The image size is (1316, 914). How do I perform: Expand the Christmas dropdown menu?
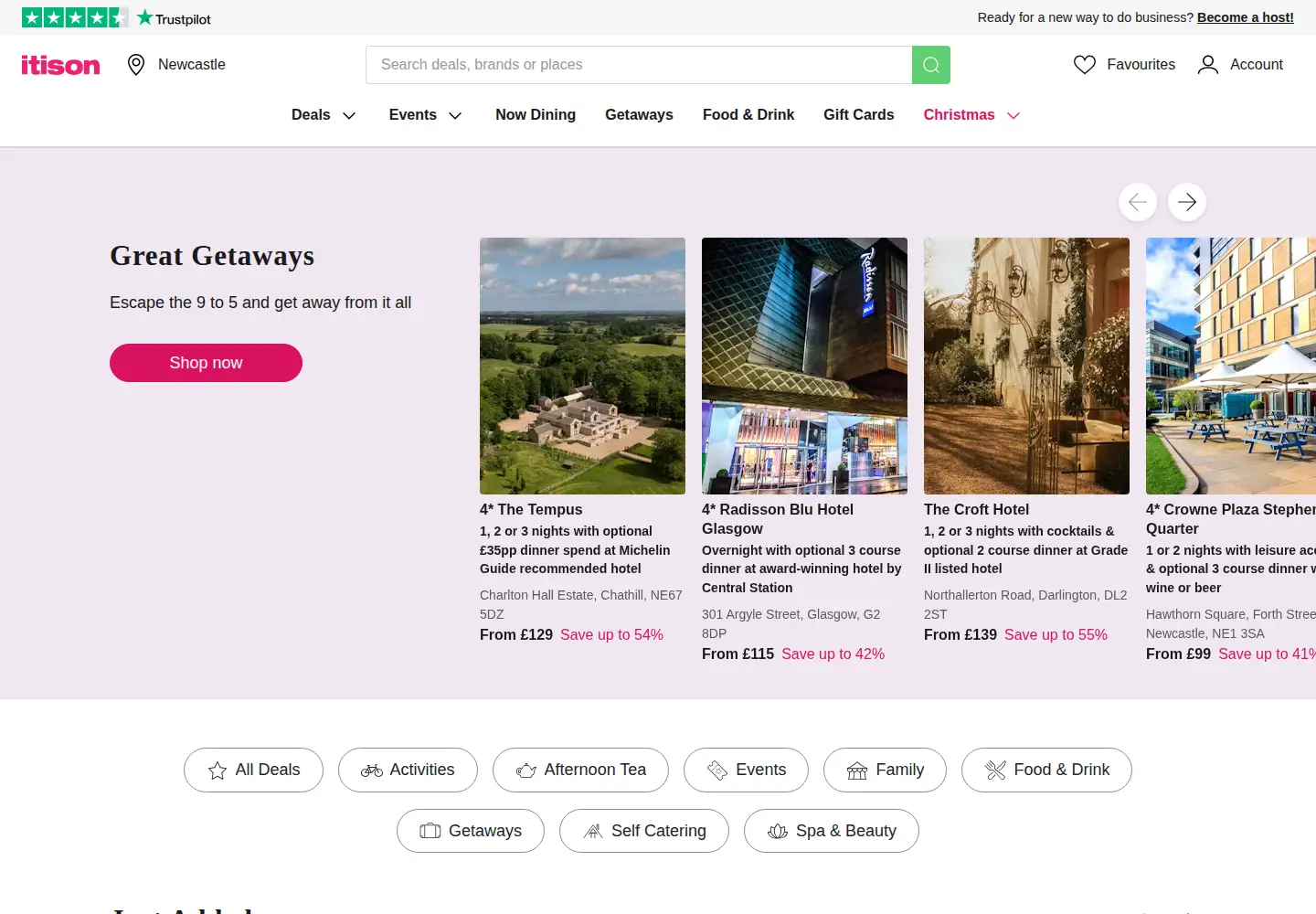(971, 115)
